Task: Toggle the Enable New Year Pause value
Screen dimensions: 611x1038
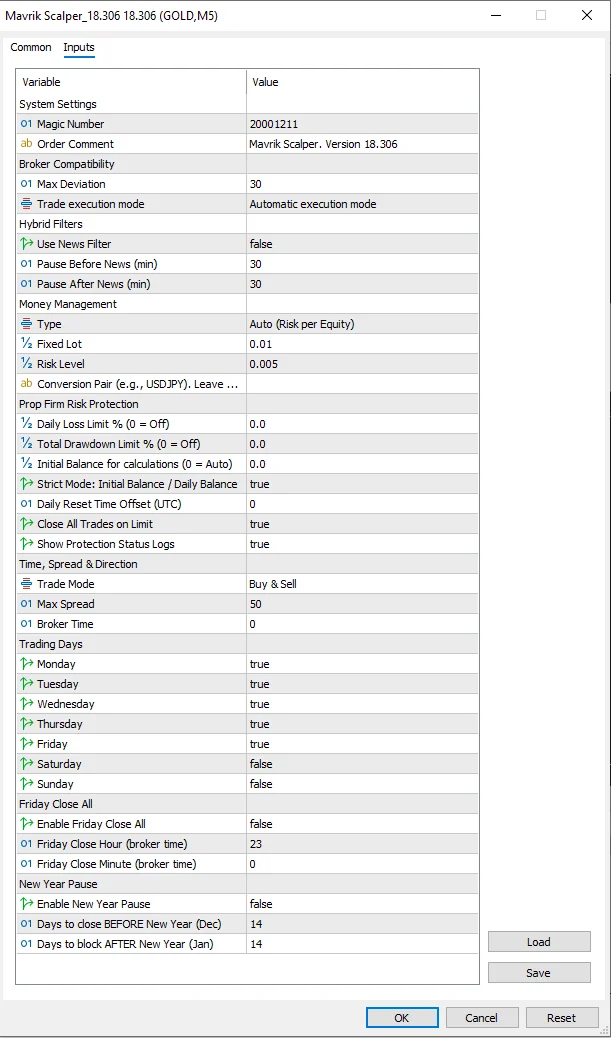Action: (x=362, y=904)
